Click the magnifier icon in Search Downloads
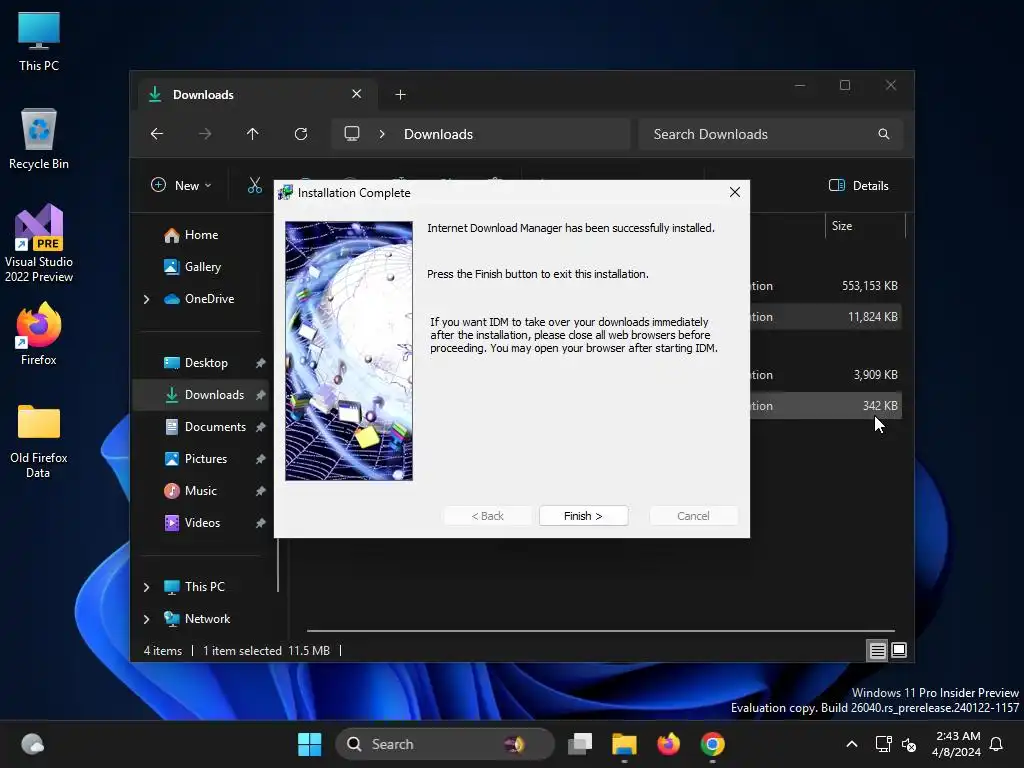Image resolution: width=1024 pixels, height=768 pixels. point(884,134)
